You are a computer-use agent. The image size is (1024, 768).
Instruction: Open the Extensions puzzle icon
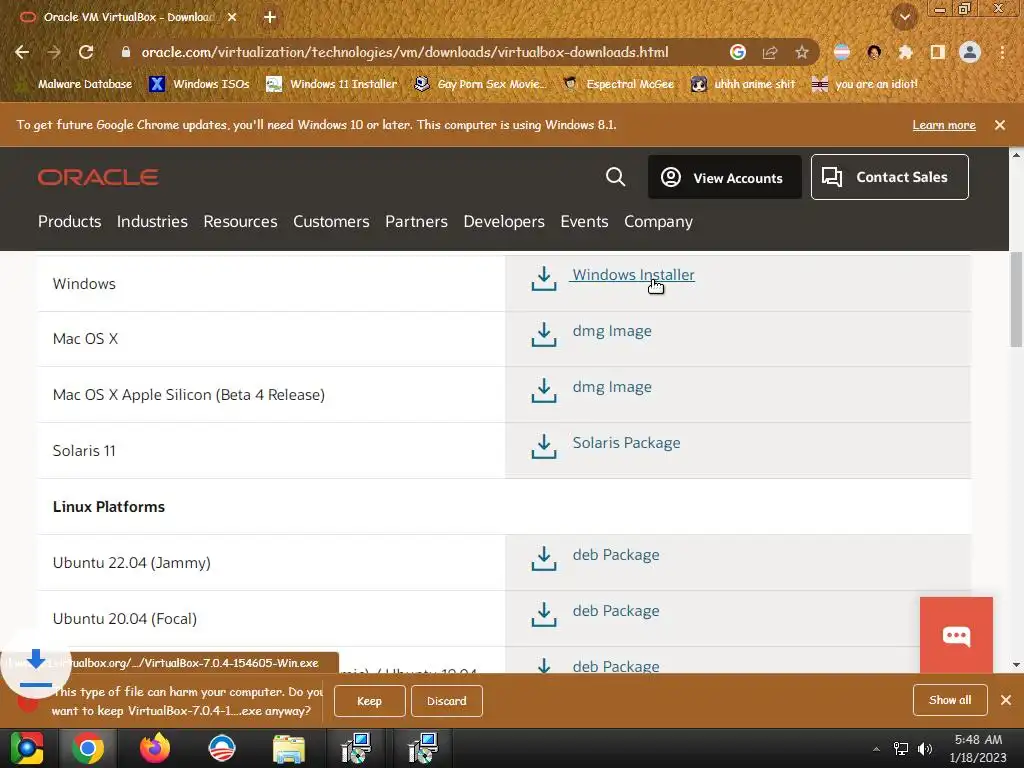coord(905,52)
